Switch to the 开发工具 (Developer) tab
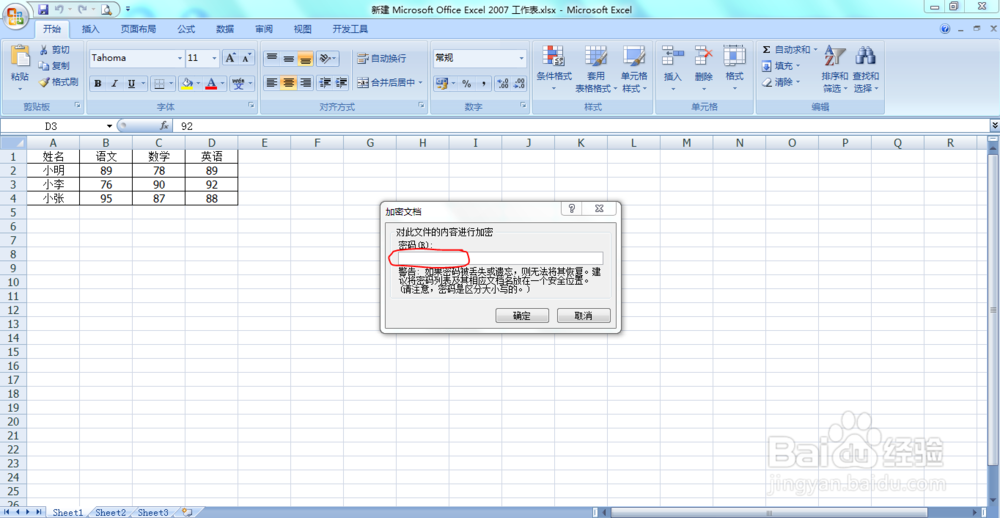 [350, 29]
